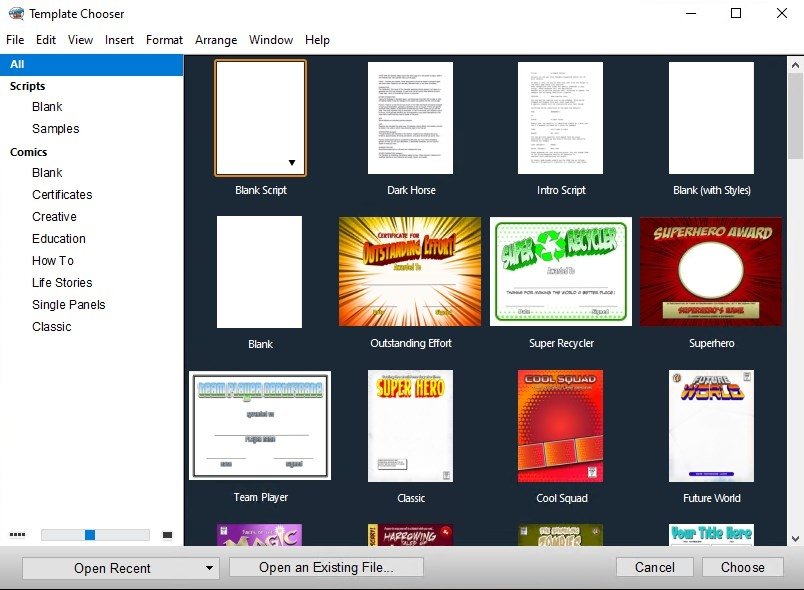Image resolution: width=804 pixels, height=590 pixels.
Task: Open the Insert menu
Action: (x=119, y=40)
